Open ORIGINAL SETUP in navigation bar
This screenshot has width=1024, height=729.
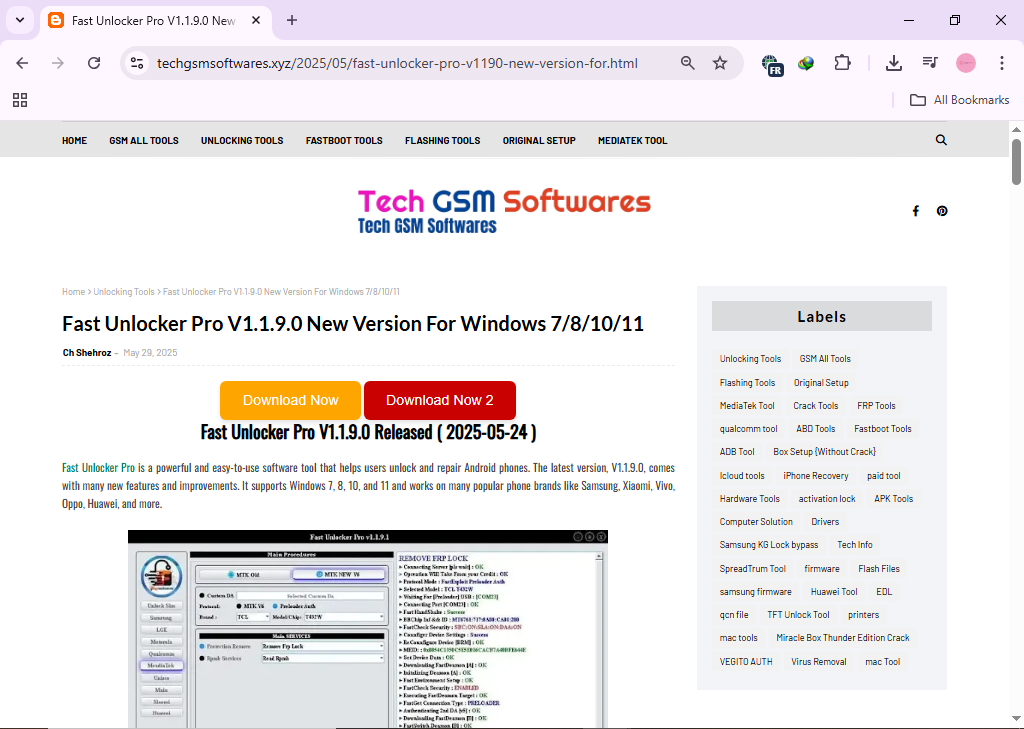point(539,140)
